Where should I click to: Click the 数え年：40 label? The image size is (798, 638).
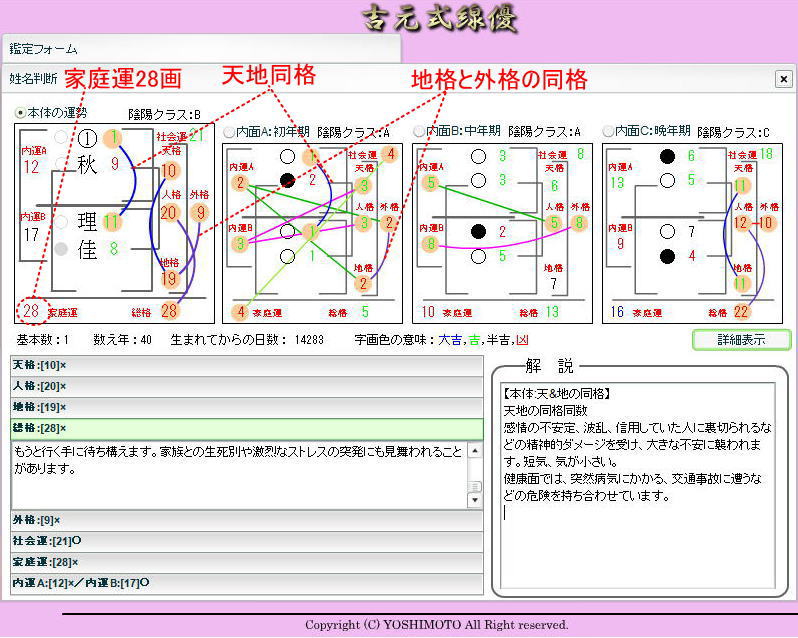(123, 340)
